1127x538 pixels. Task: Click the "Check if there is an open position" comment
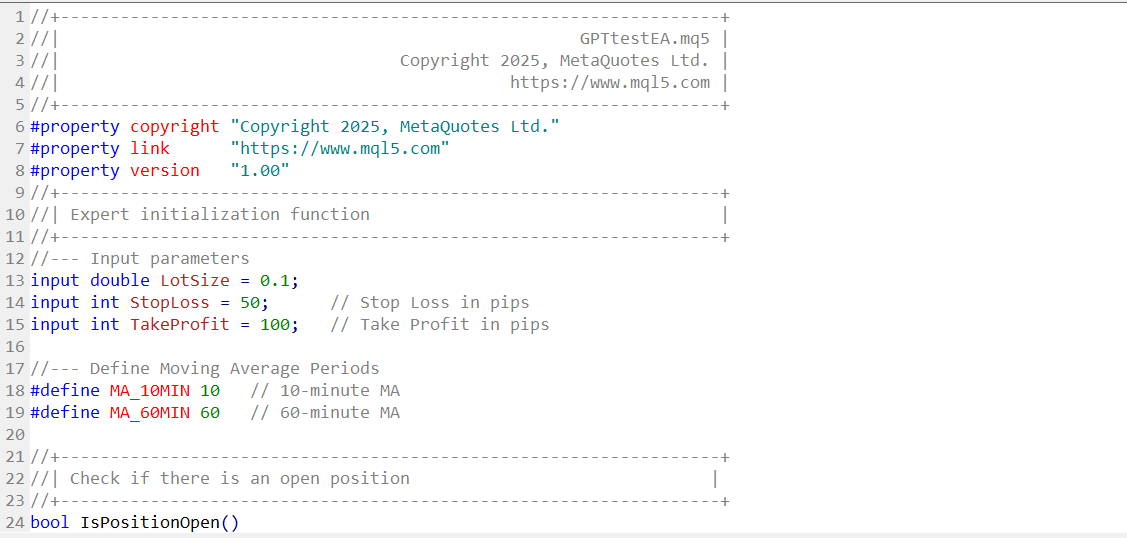(239, 479)
